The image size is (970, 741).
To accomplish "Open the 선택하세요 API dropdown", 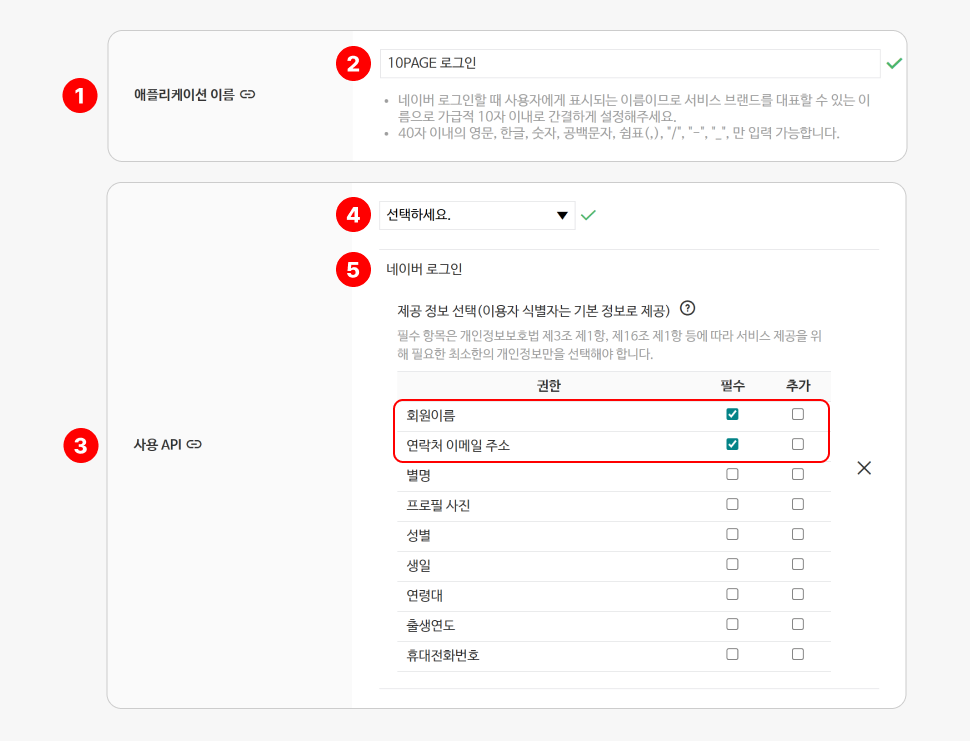I will pyautogui.click(x=477, y=215).
